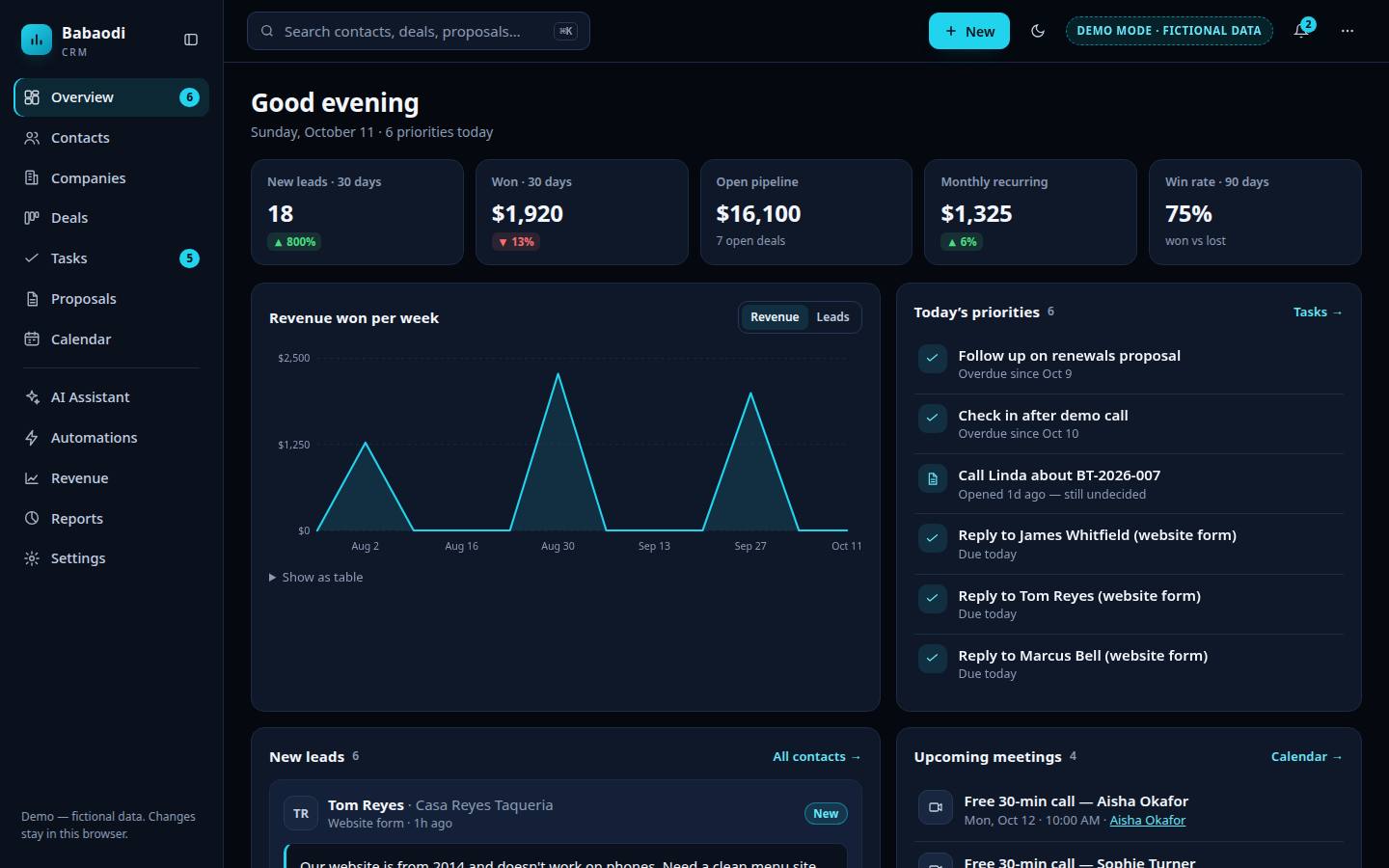Switch chart to Revenue view
The width and height of the screenshot is (1389, 868).
pos(775,317)
